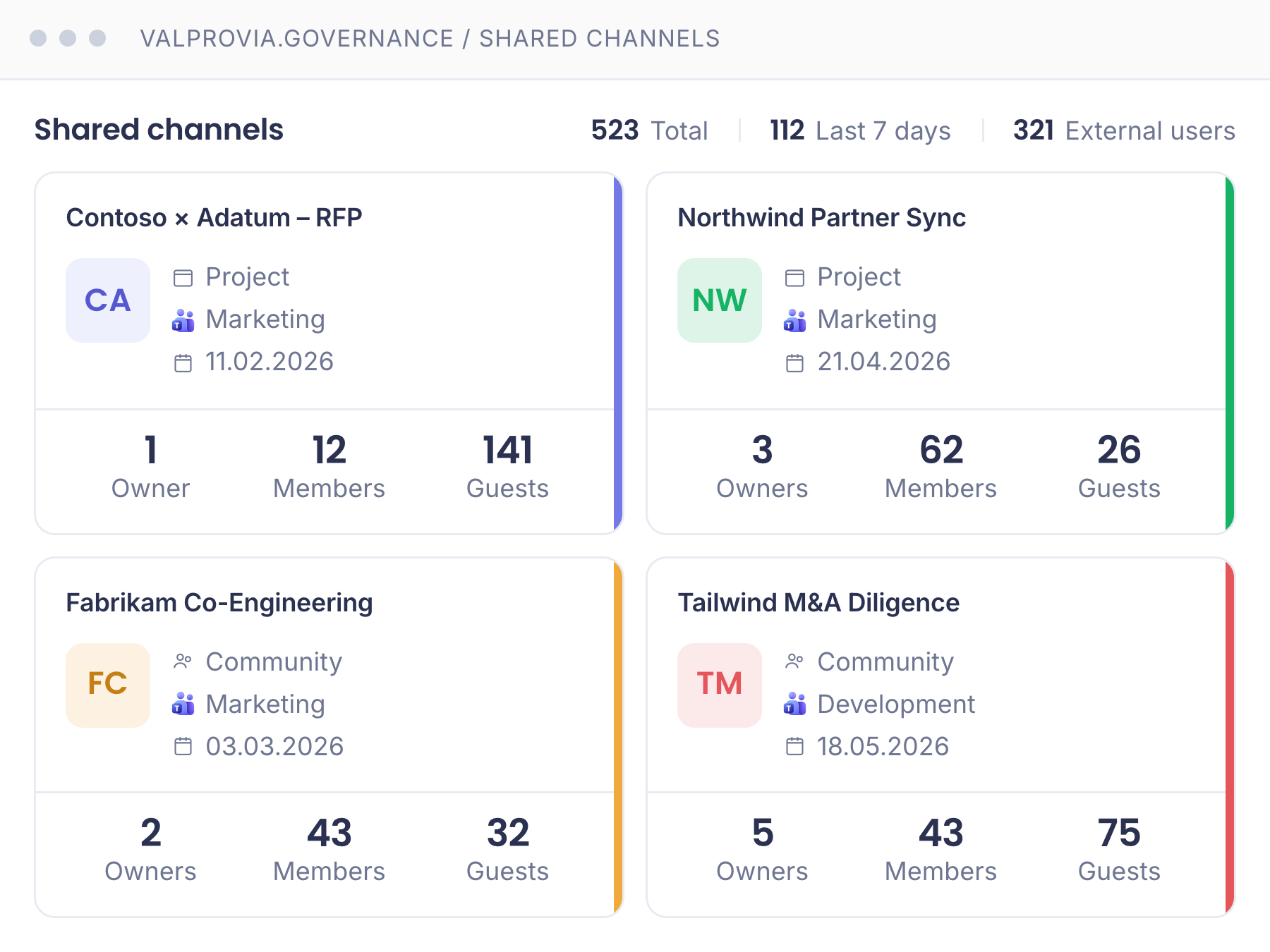View the 141 Guests count
The height and width of the screenshot is (952, 1270).
507,466
